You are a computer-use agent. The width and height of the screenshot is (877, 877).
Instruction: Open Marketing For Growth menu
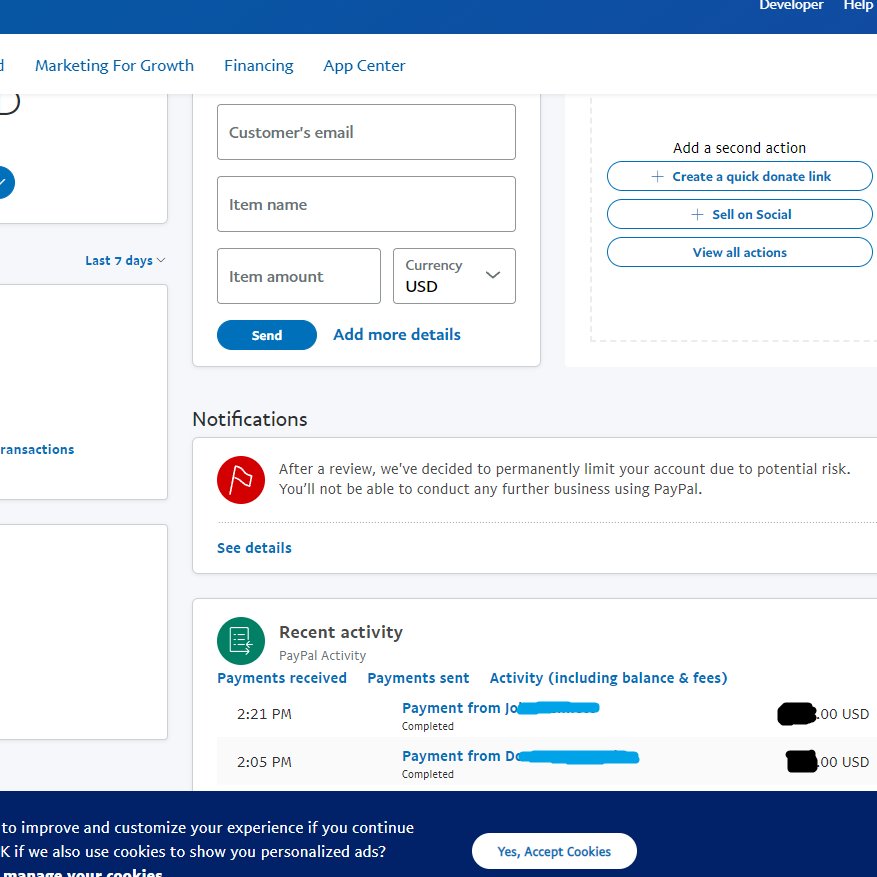(114, 65)
